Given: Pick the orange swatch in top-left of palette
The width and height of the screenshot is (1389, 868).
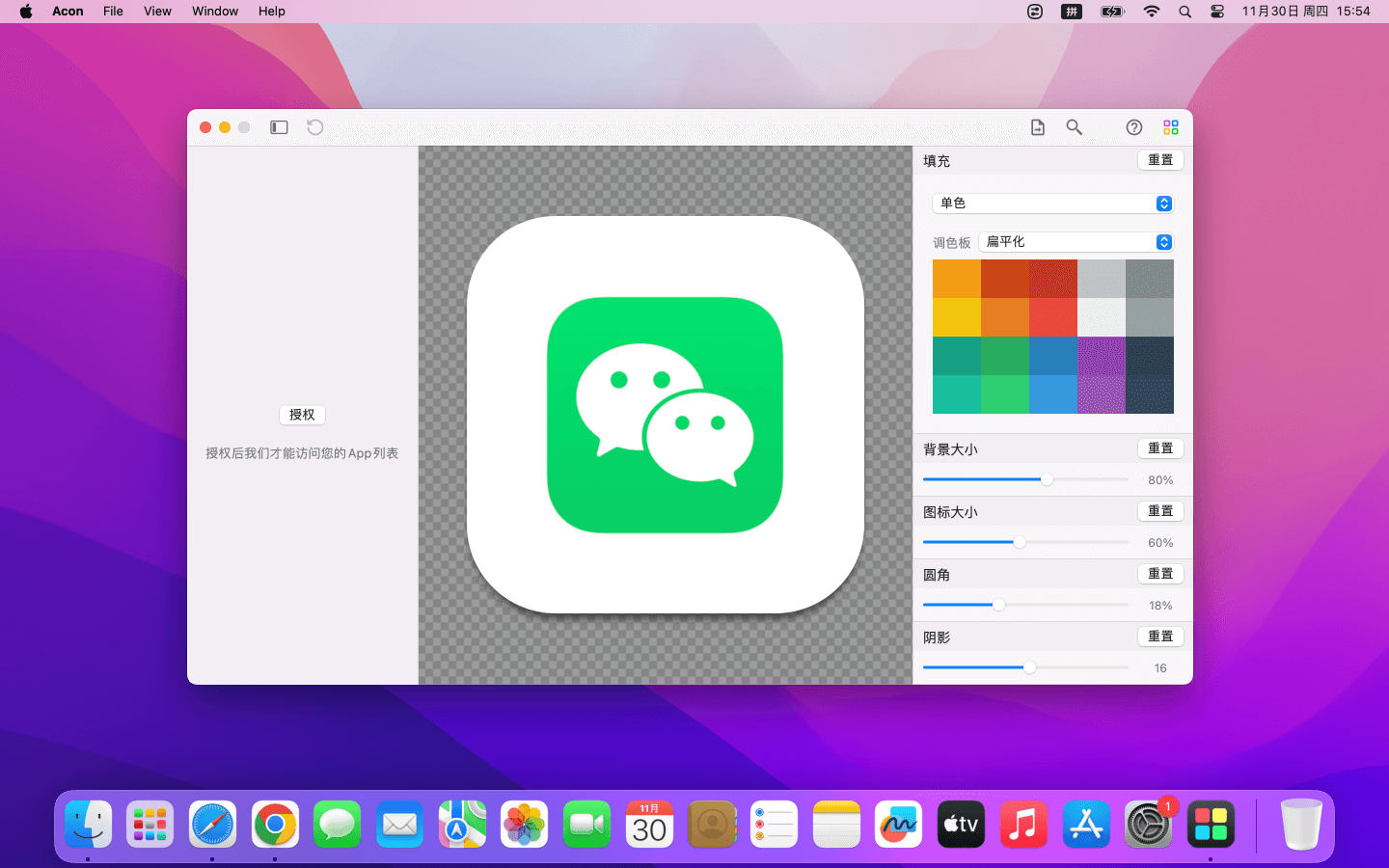Looking at the screenshot, I should click(x=957, y=279).
